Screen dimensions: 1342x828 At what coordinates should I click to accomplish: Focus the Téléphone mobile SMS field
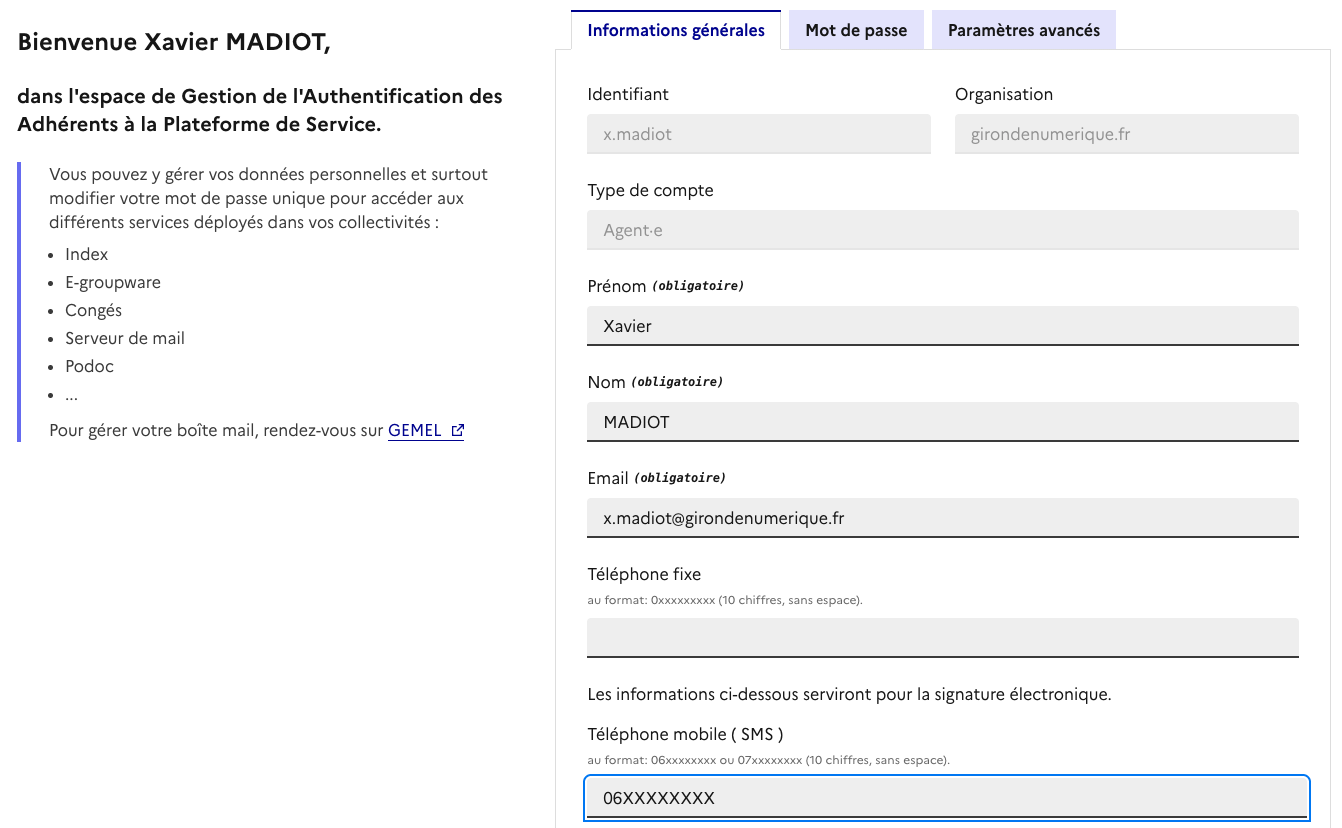point(946,798)
